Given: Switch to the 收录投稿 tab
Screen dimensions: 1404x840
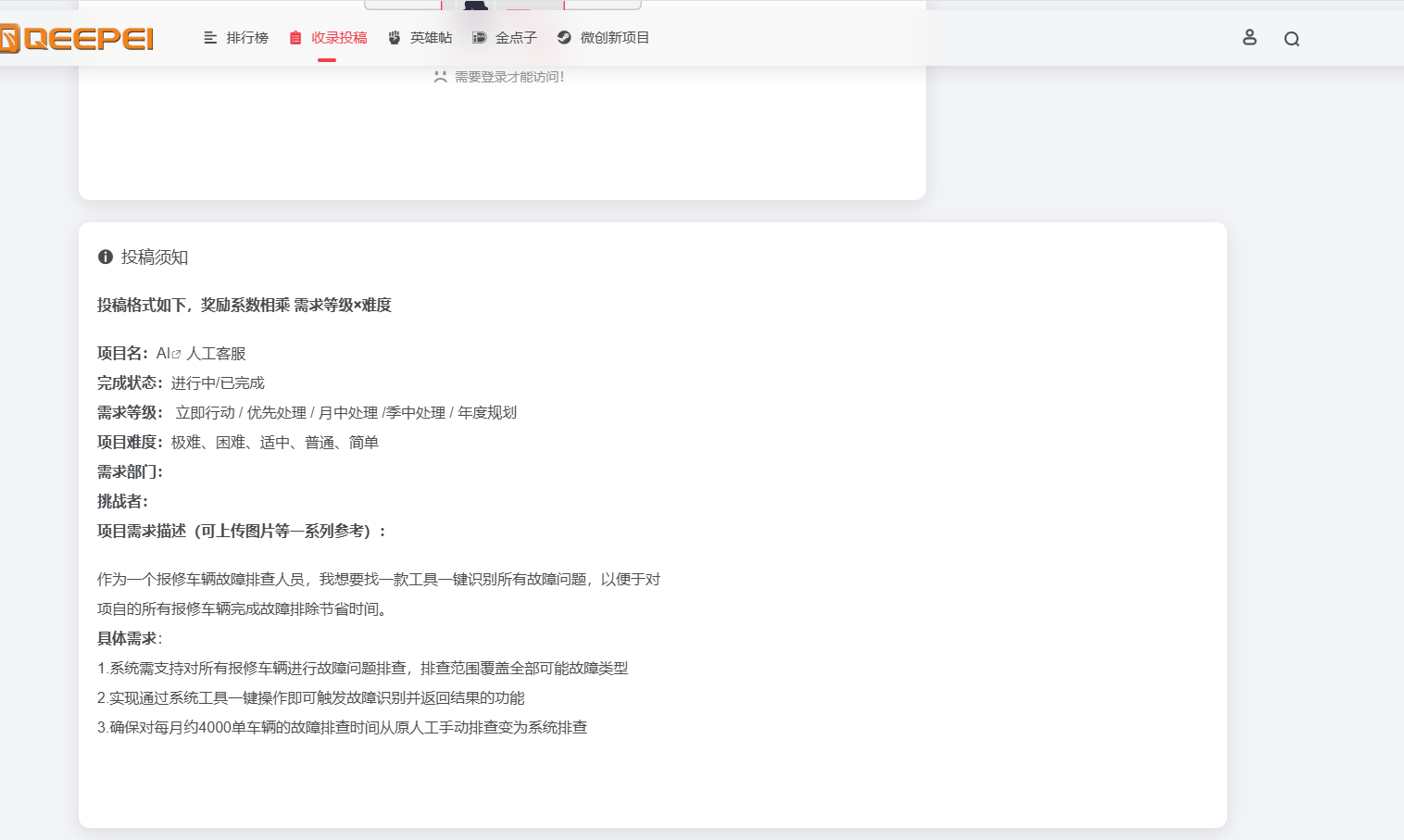Looking at the screenshot, I should [338, 37].
